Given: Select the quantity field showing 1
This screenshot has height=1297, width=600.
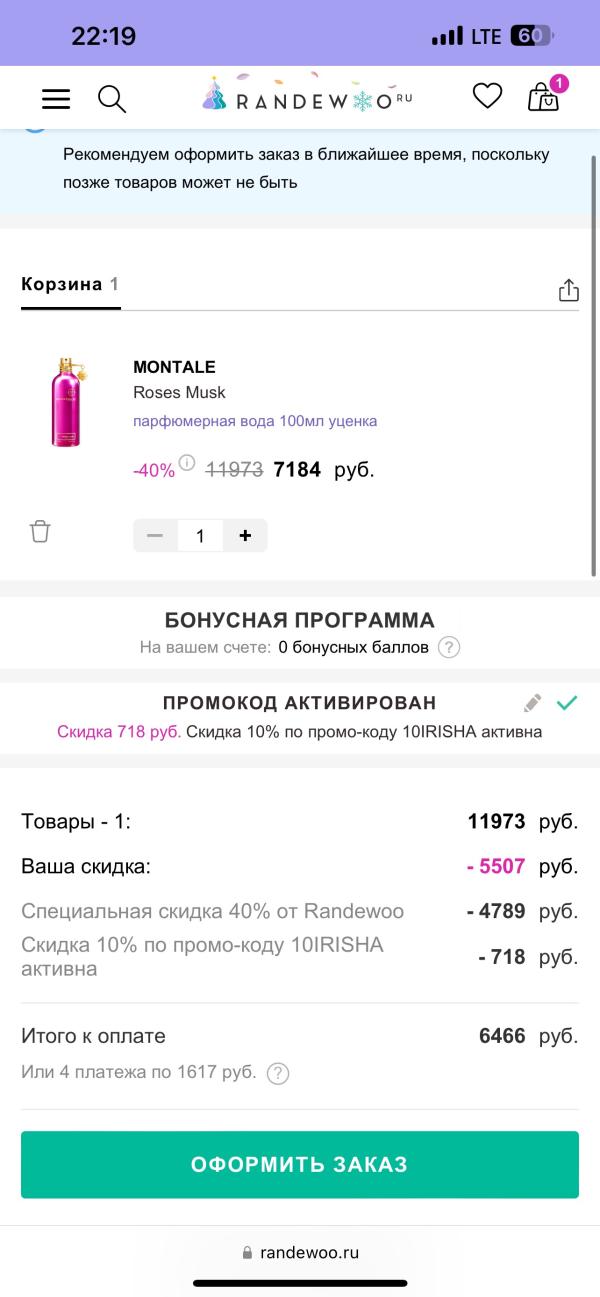Looking at the screenshot, I should [200, 535].
